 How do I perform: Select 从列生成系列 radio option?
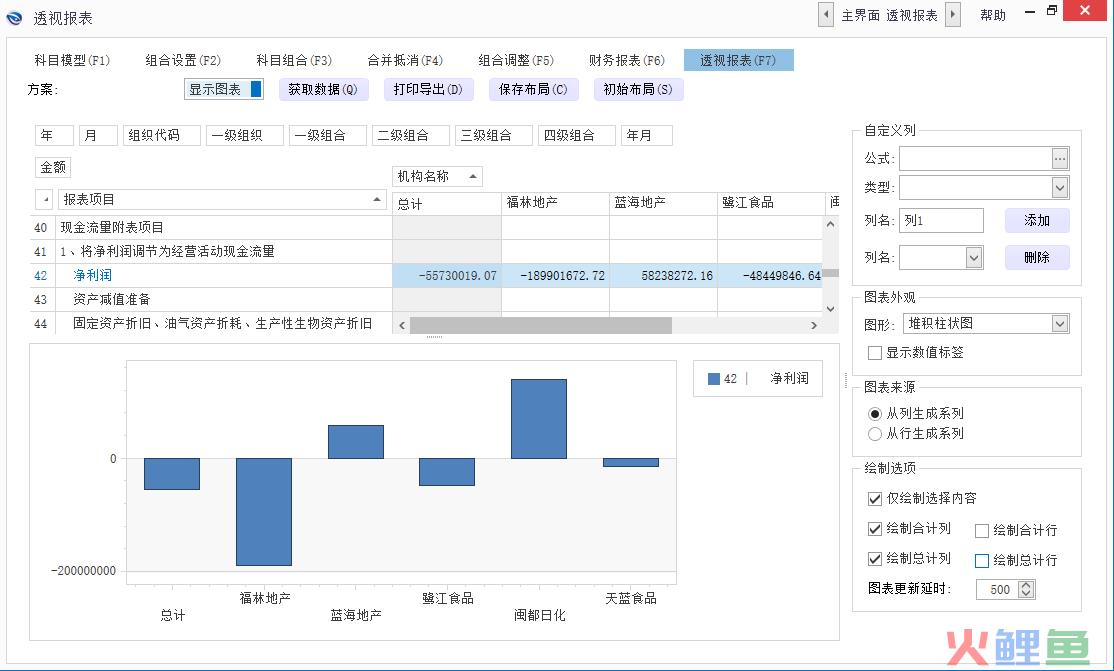875,414
